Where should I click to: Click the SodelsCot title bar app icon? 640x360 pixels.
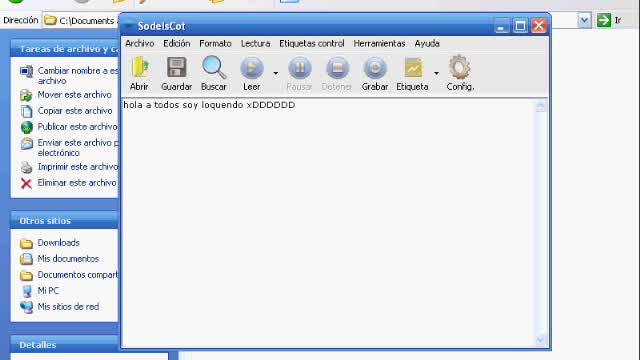(x=128, y=26)
